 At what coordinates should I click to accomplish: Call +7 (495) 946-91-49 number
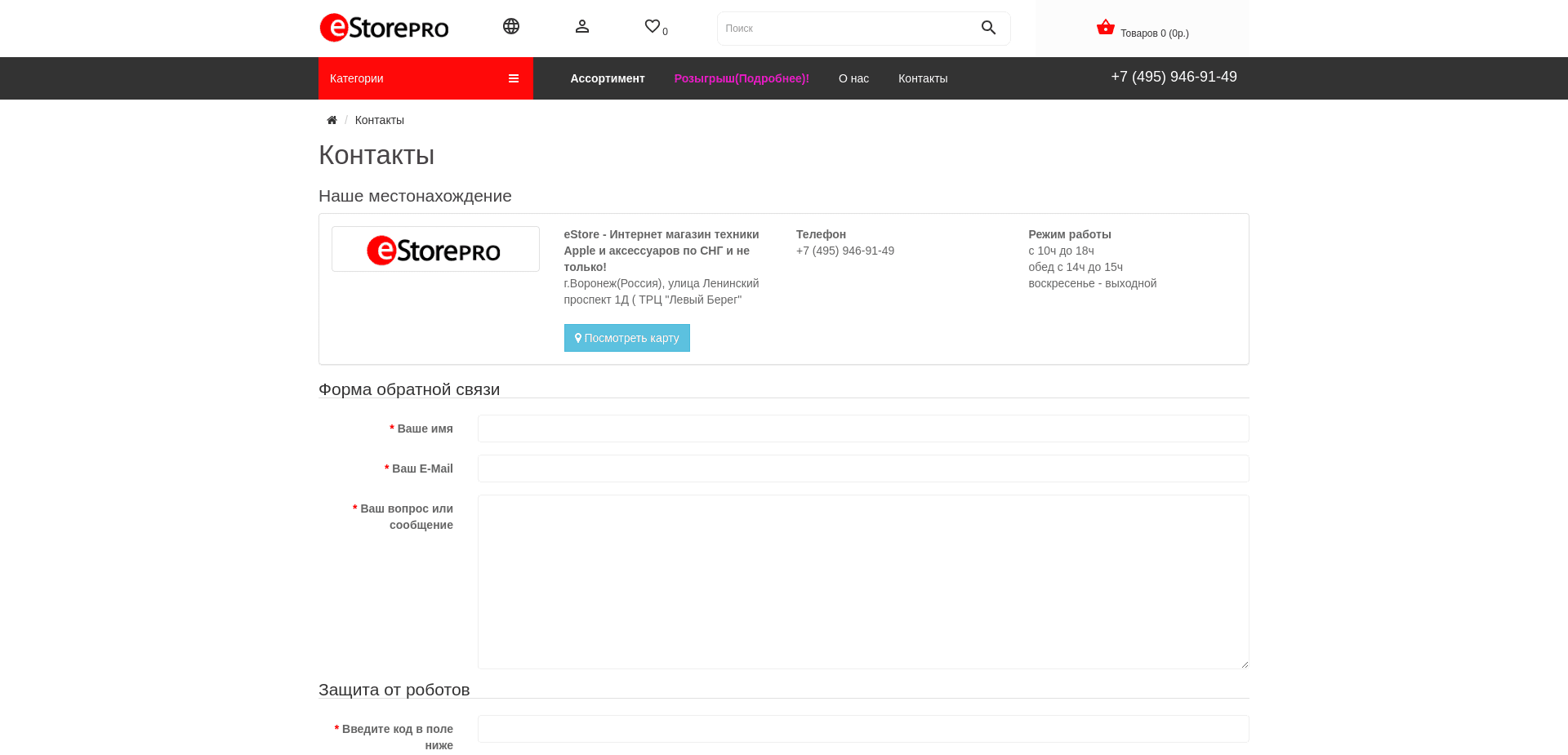[x=1174, y=76]
